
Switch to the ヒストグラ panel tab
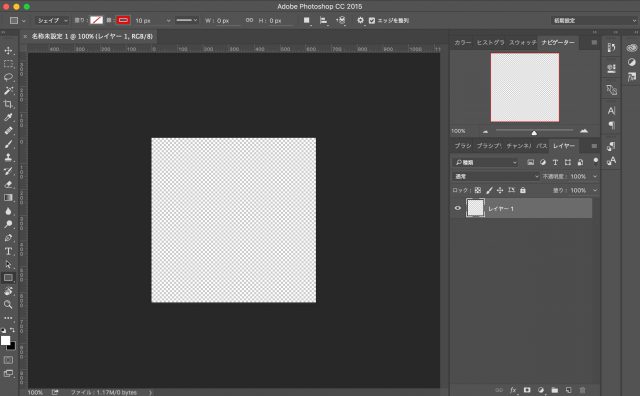(490, 42)
